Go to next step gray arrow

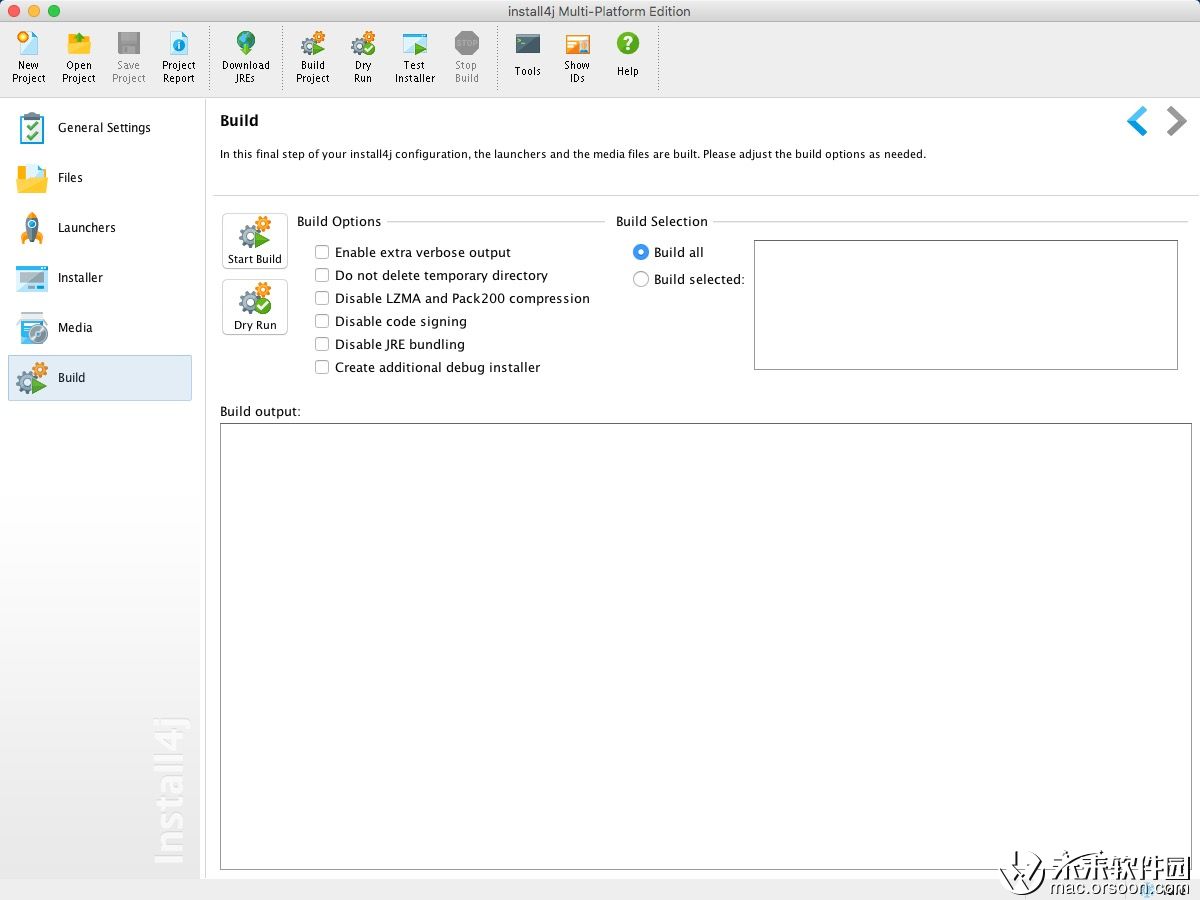(1177, 121)
